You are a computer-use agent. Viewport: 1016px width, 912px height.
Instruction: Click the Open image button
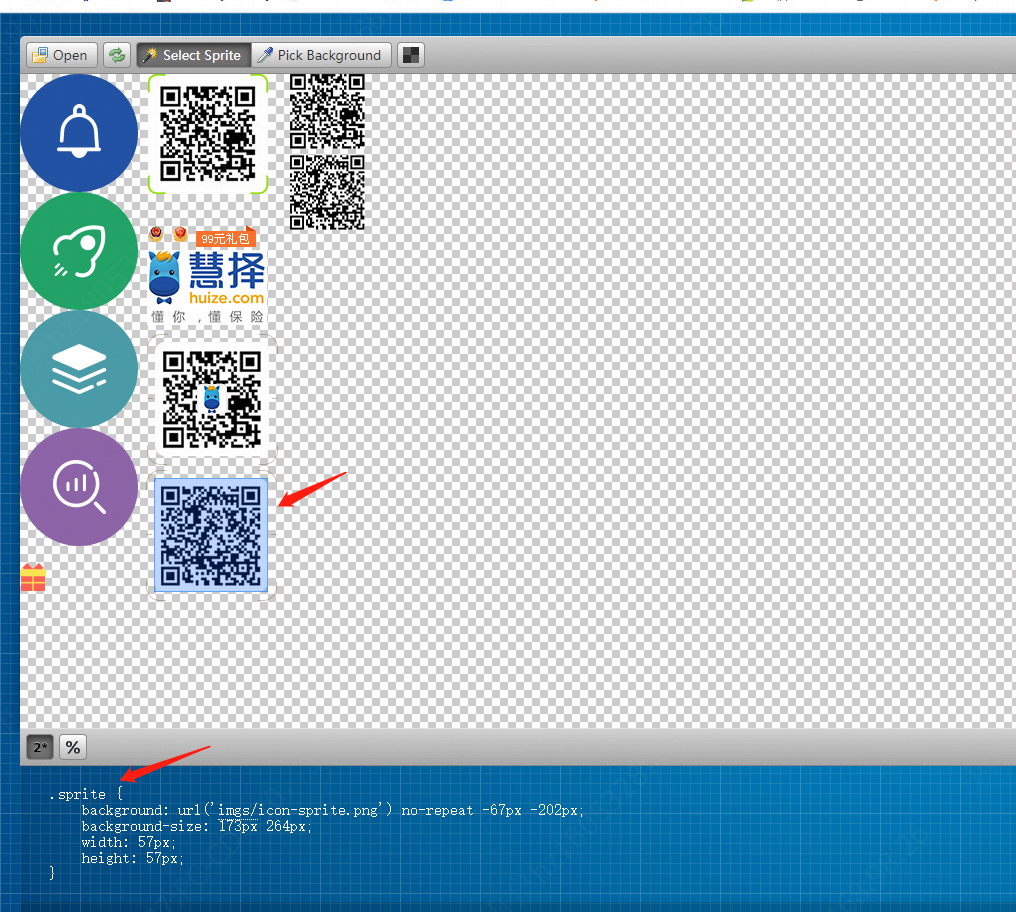point(60,55)
